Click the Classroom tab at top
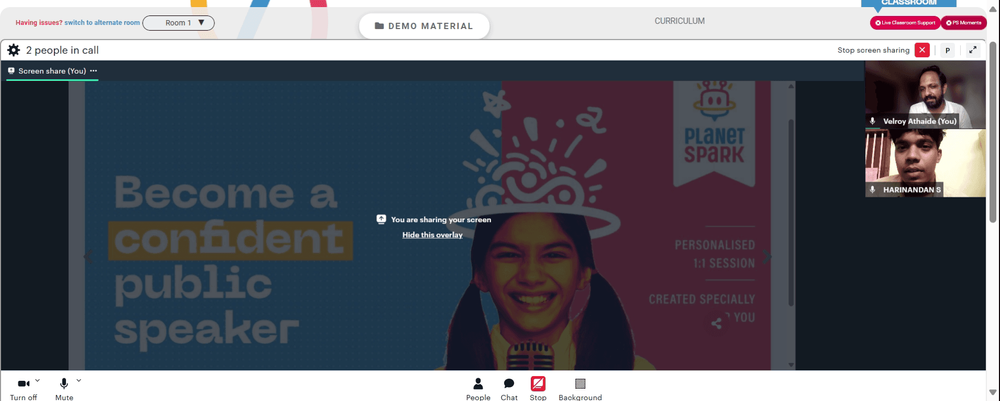 tap(909, 3)
